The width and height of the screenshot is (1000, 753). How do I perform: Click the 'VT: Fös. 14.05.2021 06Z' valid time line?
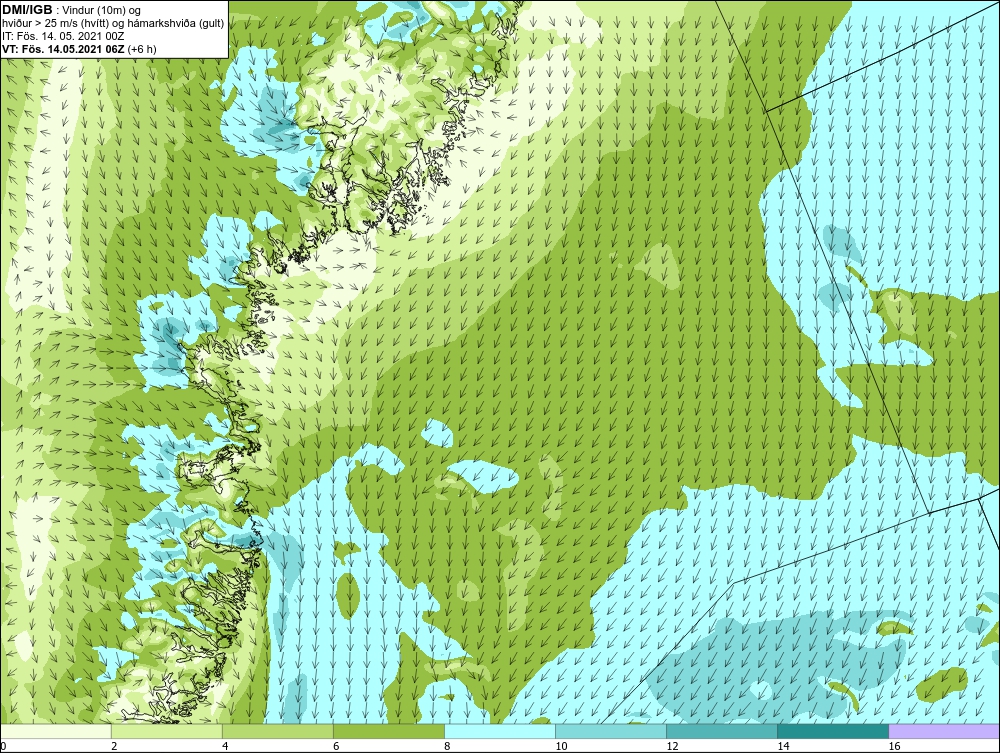(64, 48)
